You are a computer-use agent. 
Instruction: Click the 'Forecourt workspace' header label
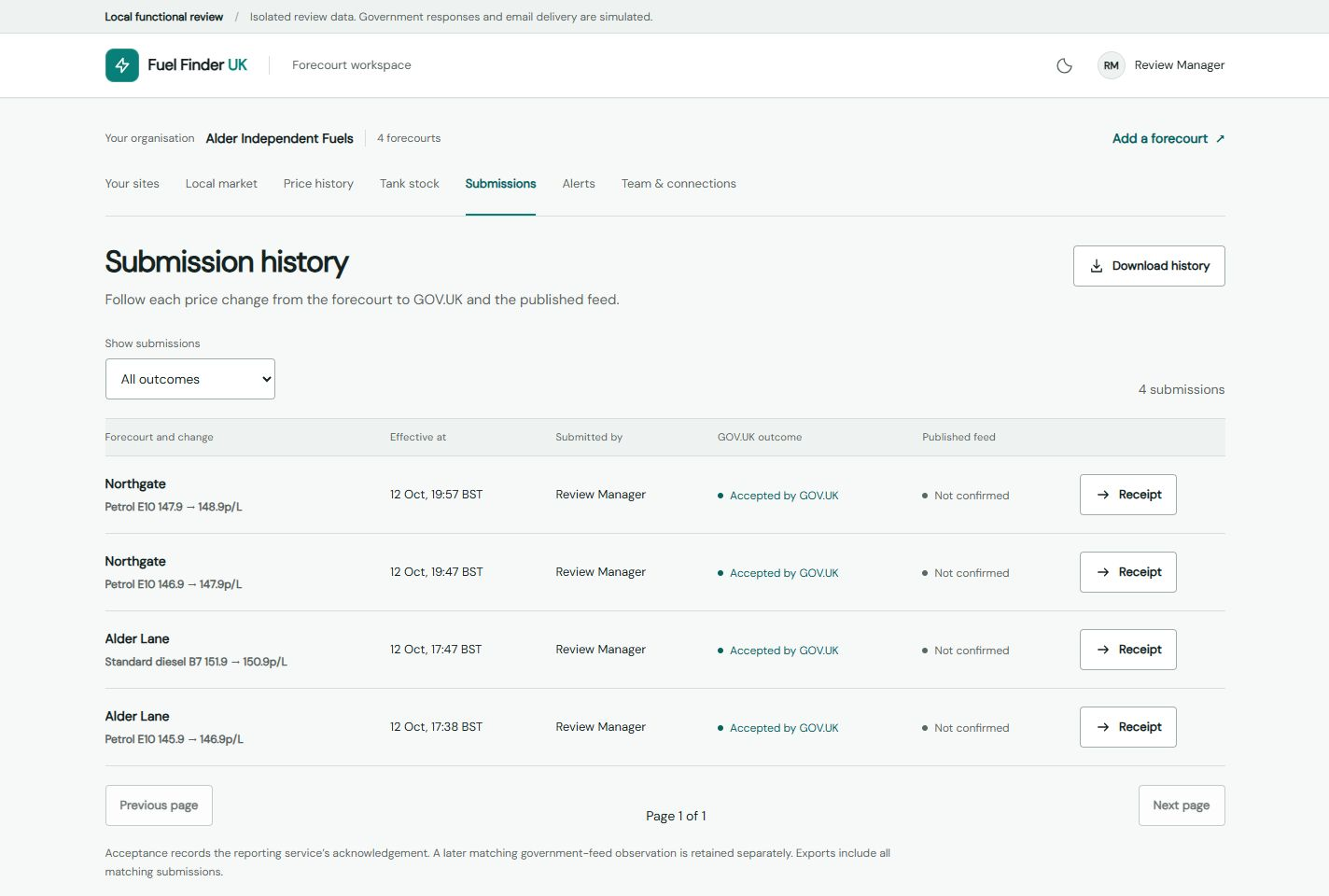(352, 65)
